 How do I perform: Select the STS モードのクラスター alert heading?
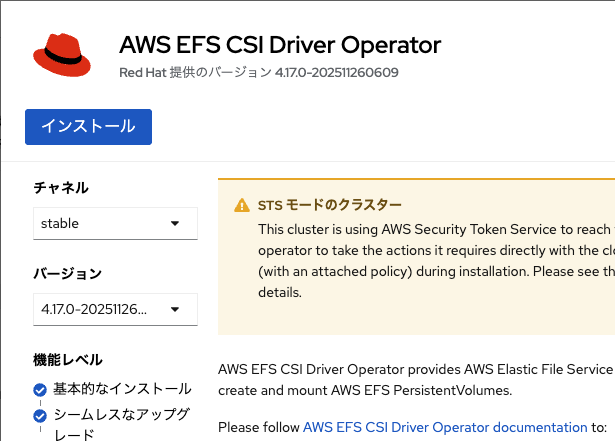316,206
